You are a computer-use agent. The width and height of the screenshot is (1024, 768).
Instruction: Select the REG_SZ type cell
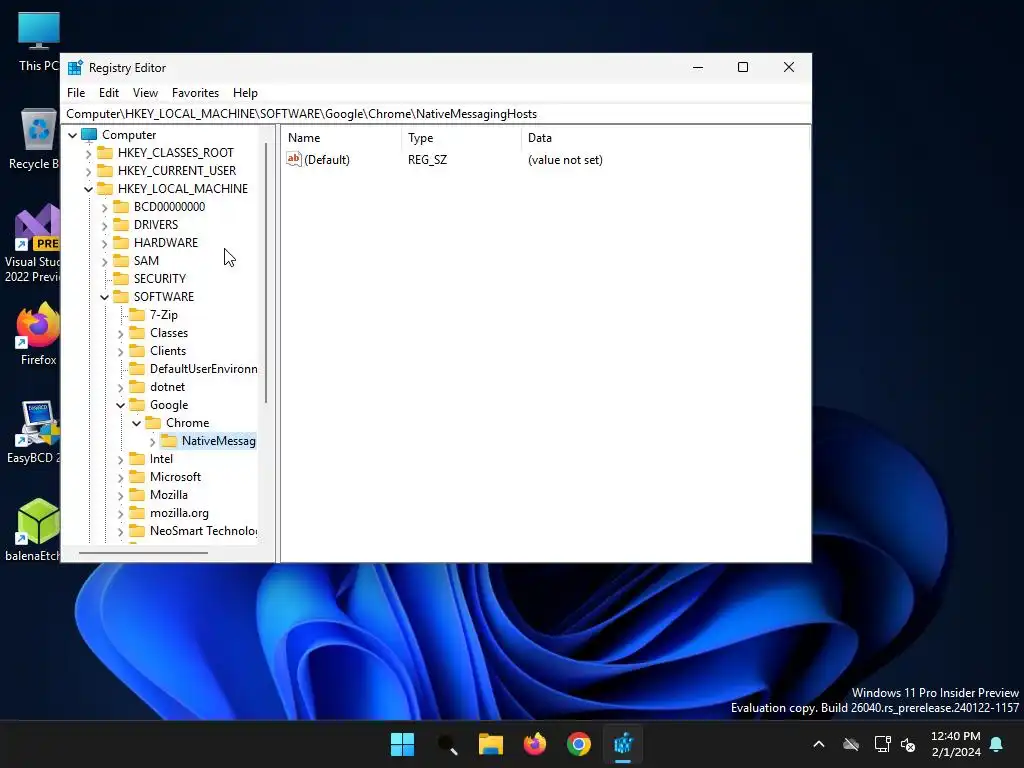click(x=427, y=160)
